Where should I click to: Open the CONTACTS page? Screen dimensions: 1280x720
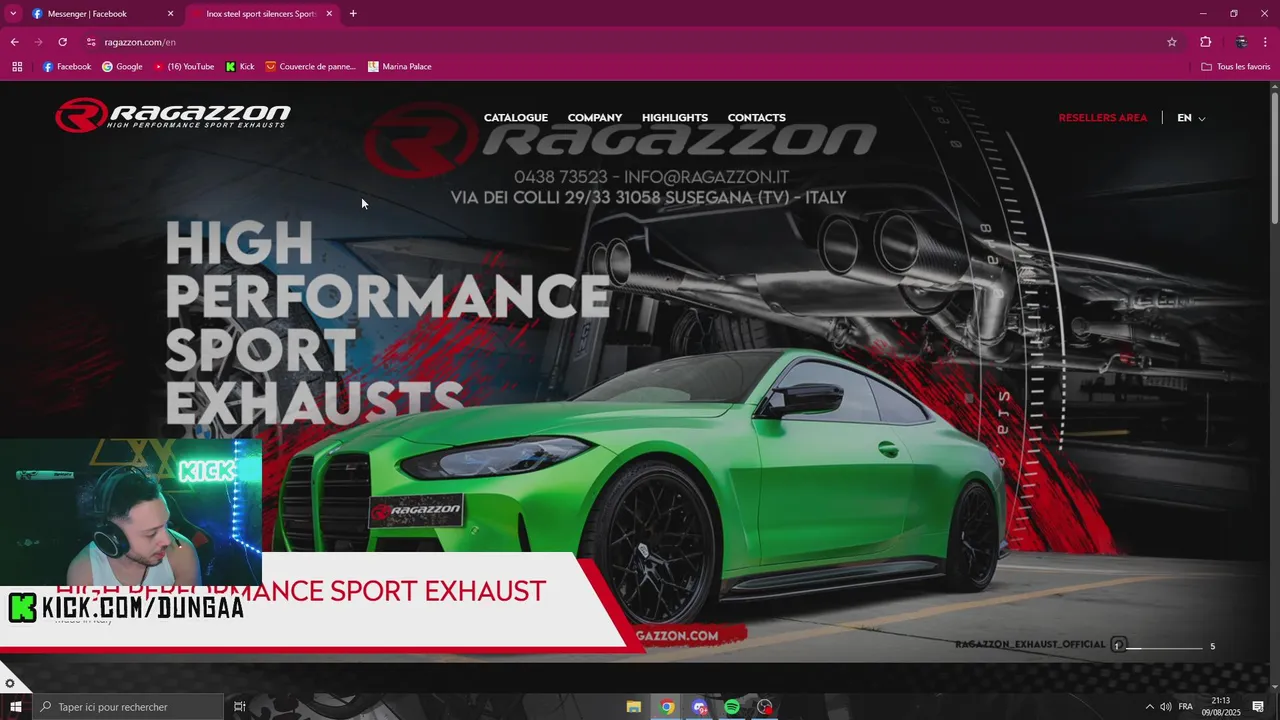756,118
